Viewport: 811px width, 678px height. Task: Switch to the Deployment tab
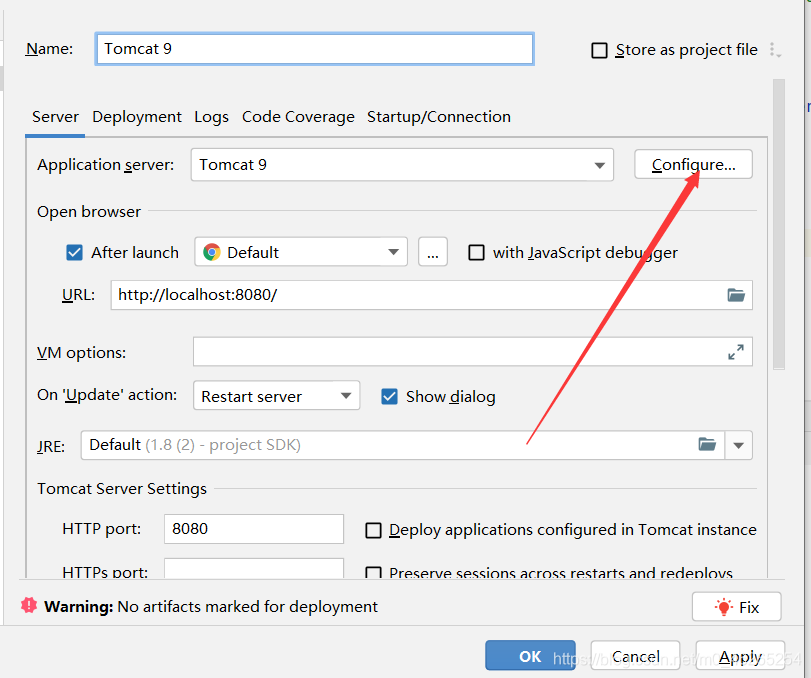click(x=137, y=117)
